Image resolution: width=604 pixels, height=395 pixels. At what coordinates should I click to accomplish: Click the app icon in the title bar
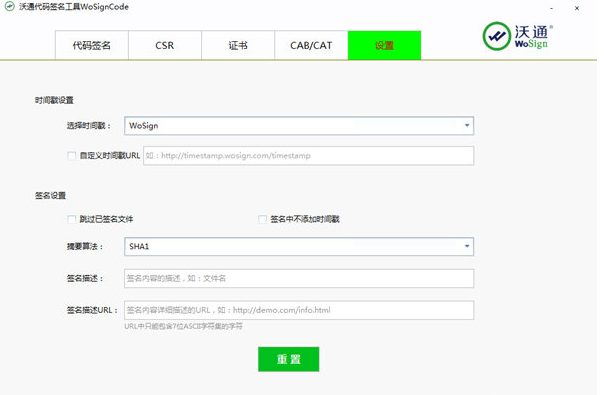click(x=10, y=7)
